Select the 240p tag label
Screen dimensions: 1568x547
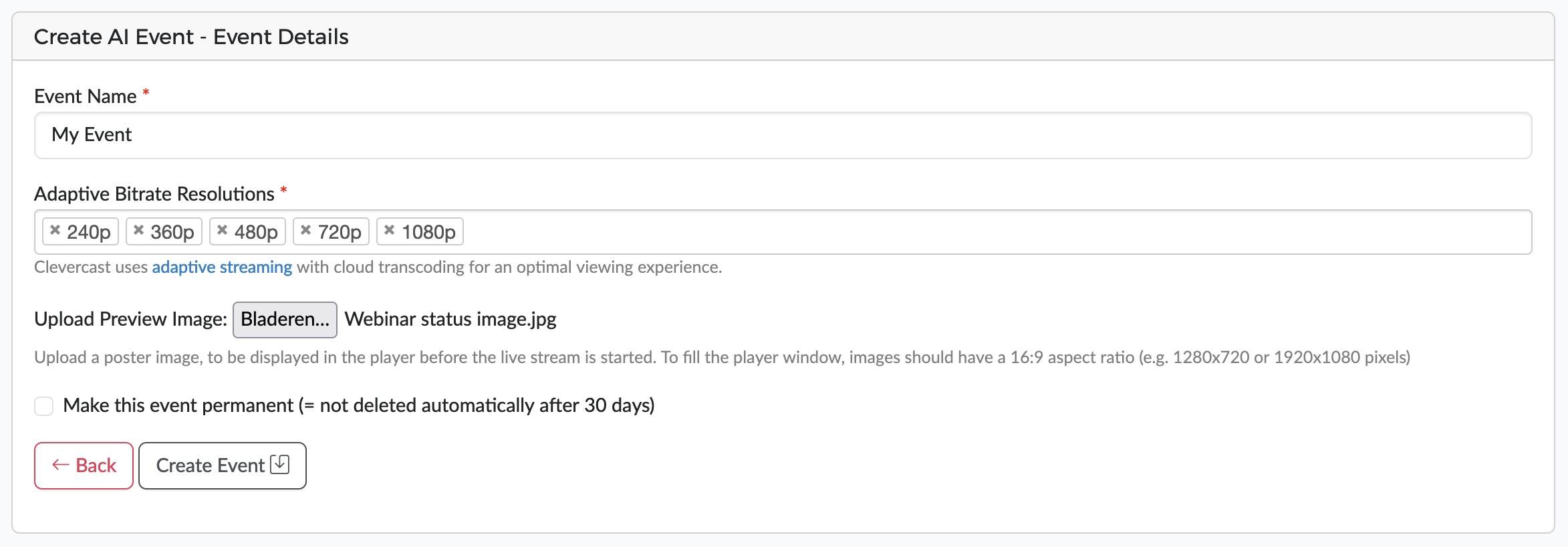click(89, 232)
